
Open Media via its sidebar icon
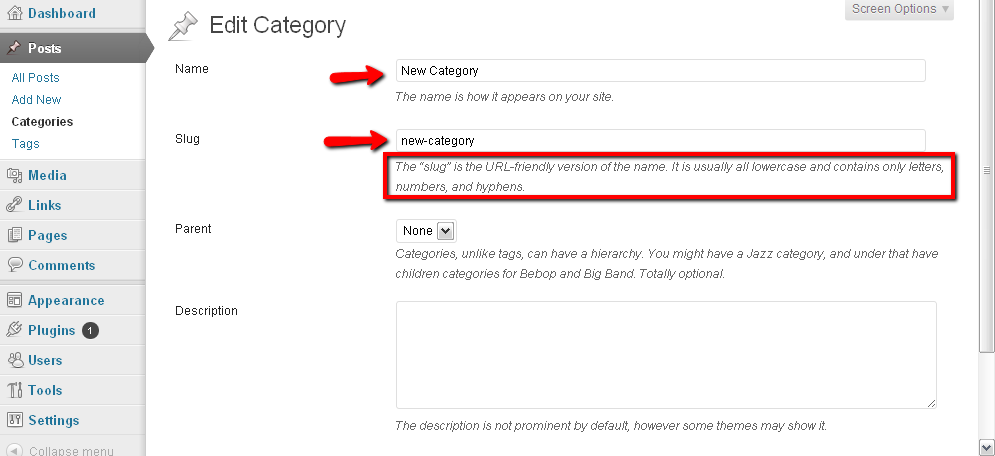(x=15, y=176)
